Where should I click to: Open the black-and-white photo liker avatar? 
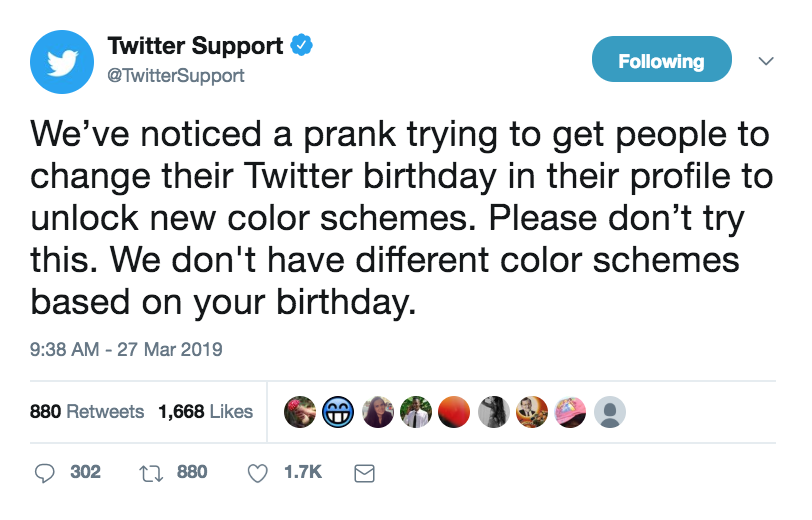tap(494, 412)
